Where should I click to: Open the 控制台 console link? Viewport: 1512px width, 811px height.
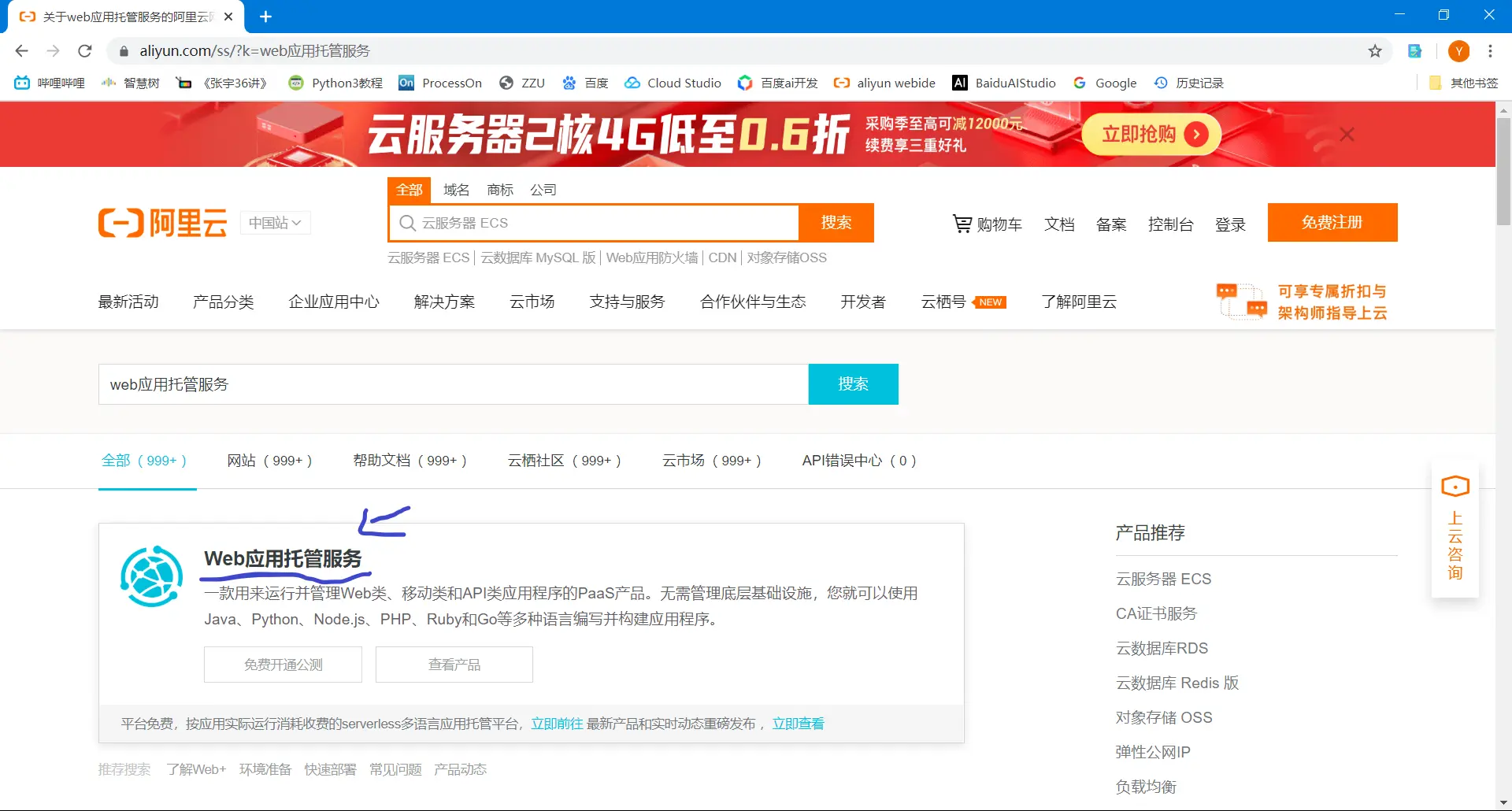(x=1171, y=224)
